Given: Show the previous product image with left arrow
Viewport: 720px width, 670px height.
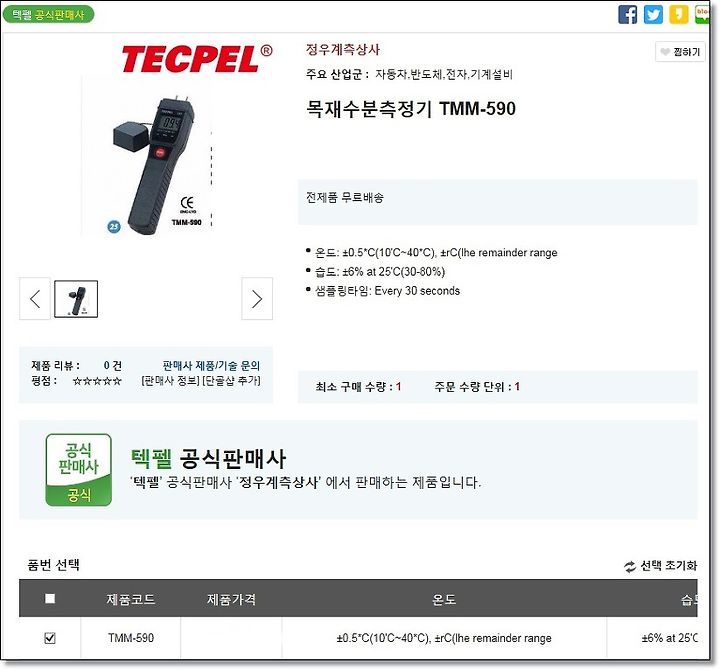Looking at the screenshot, I should point(35,298).
